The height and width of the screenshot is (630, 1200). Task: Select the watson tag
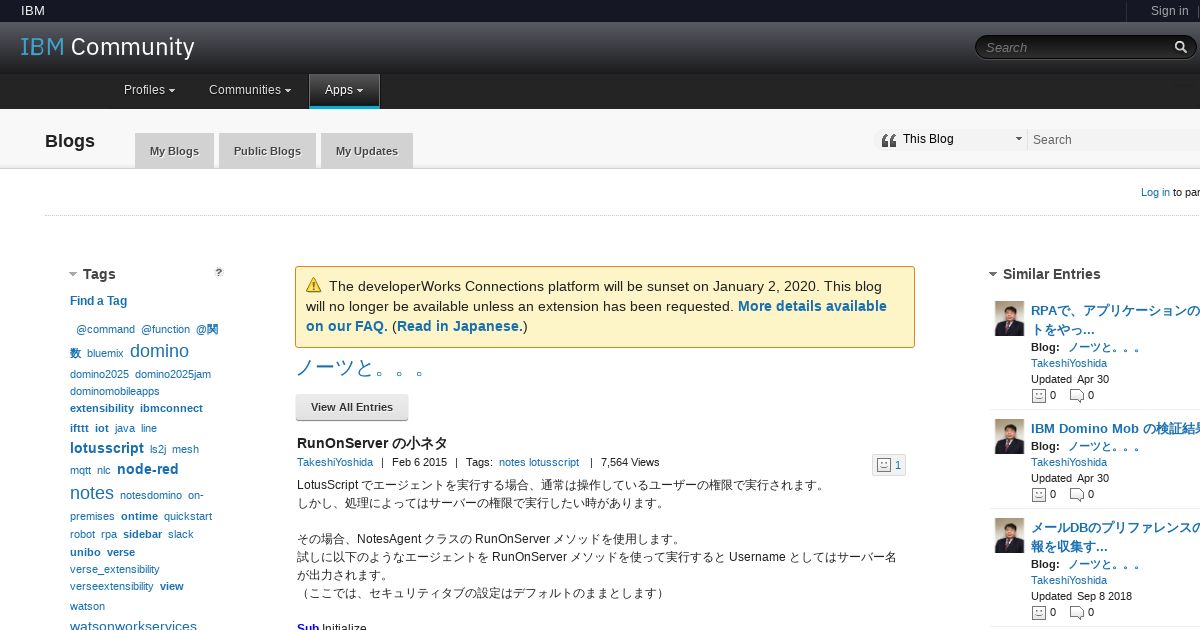(87, 606)
